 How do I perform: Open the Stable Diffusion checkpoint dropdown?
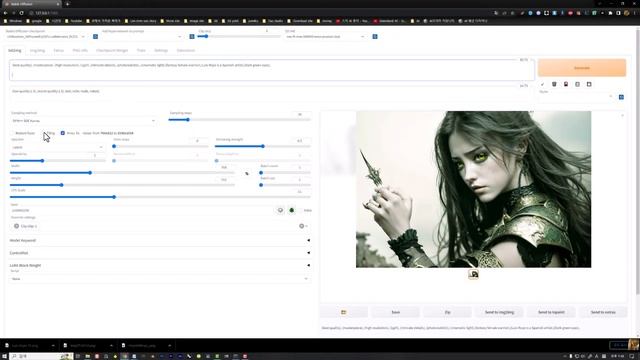tap(46, 37)
